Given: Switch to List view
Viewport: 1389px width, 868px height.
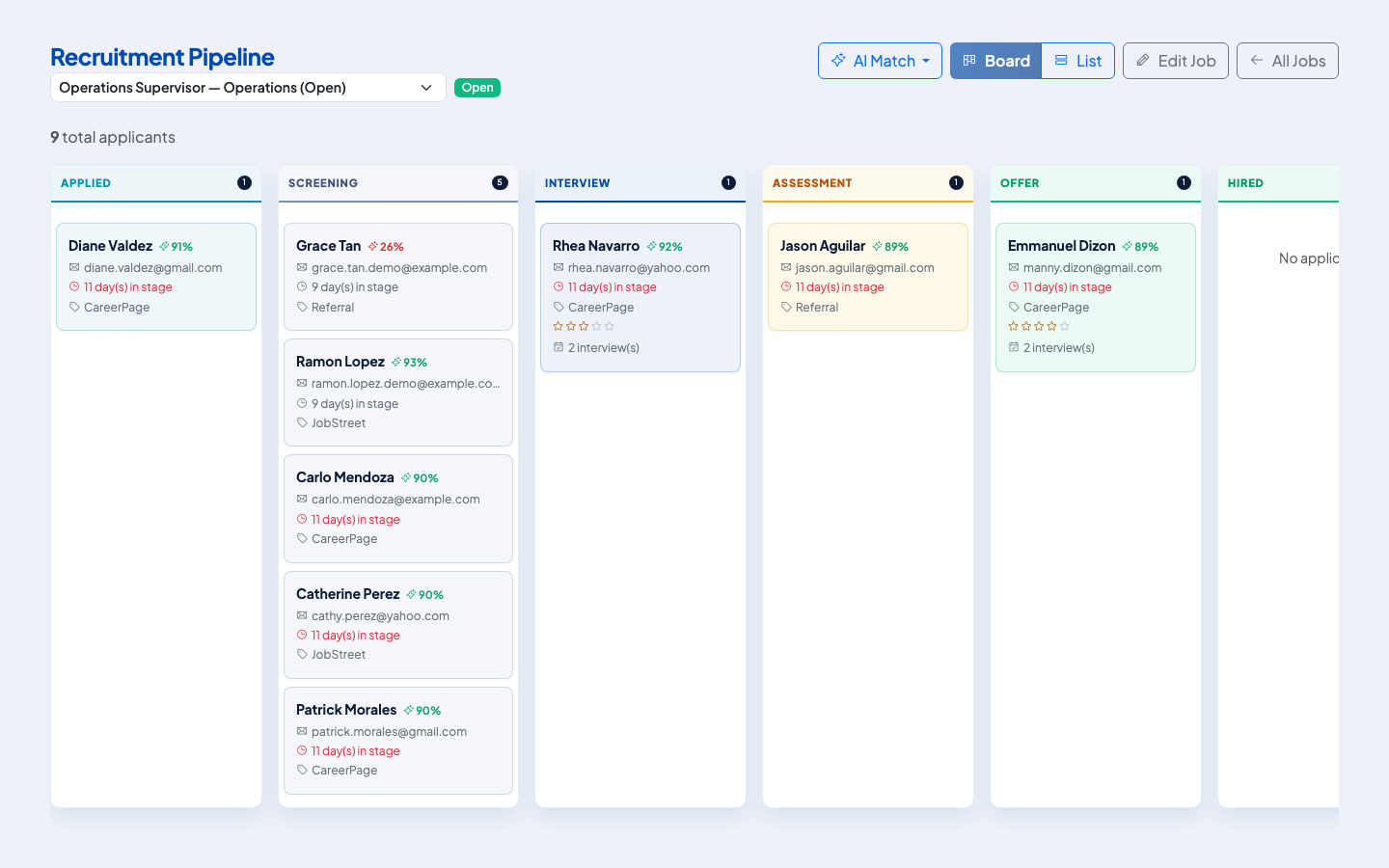Looking at the screenshot, I should [1078, 61].
